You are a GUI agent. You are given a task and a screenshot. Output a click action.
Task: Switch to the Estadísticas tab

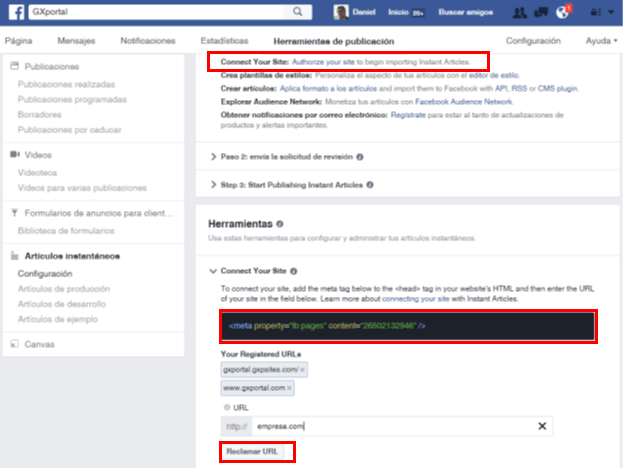[224, 41]
